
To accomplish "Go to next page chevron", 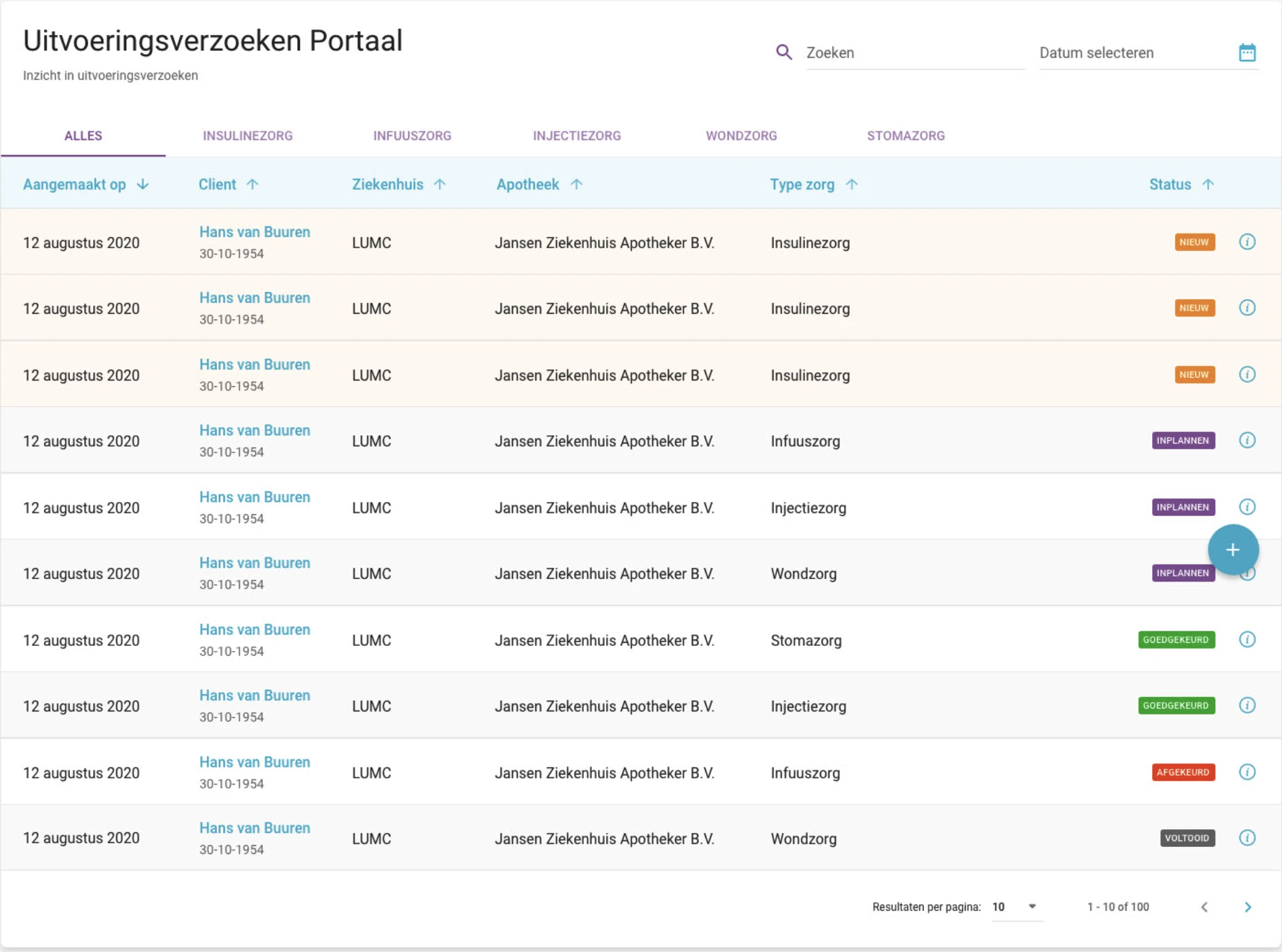I will (x=1247, y=907).
